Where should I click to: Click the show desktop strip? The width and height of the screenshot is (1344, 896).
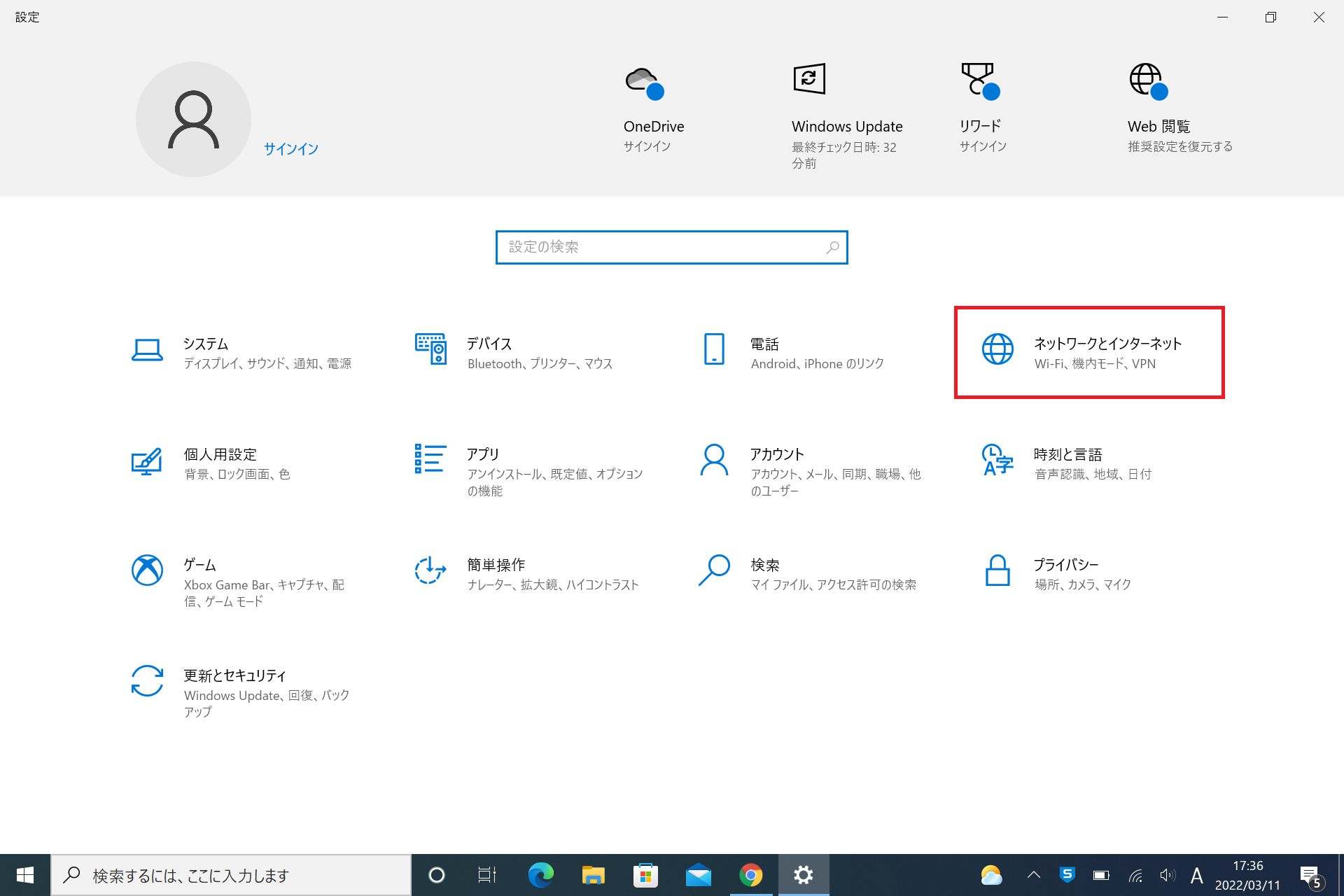(x=1341, y=875)
